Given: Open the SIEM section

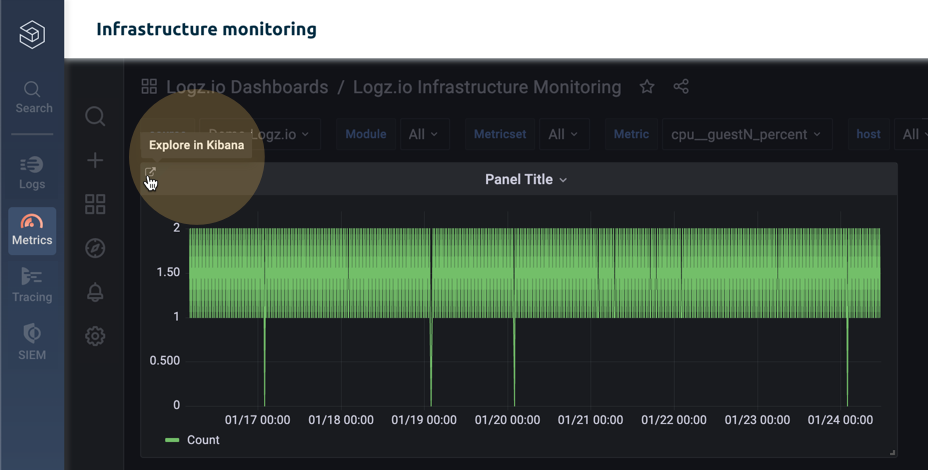Looking at the screenshot, I should [x=32, y=341].
